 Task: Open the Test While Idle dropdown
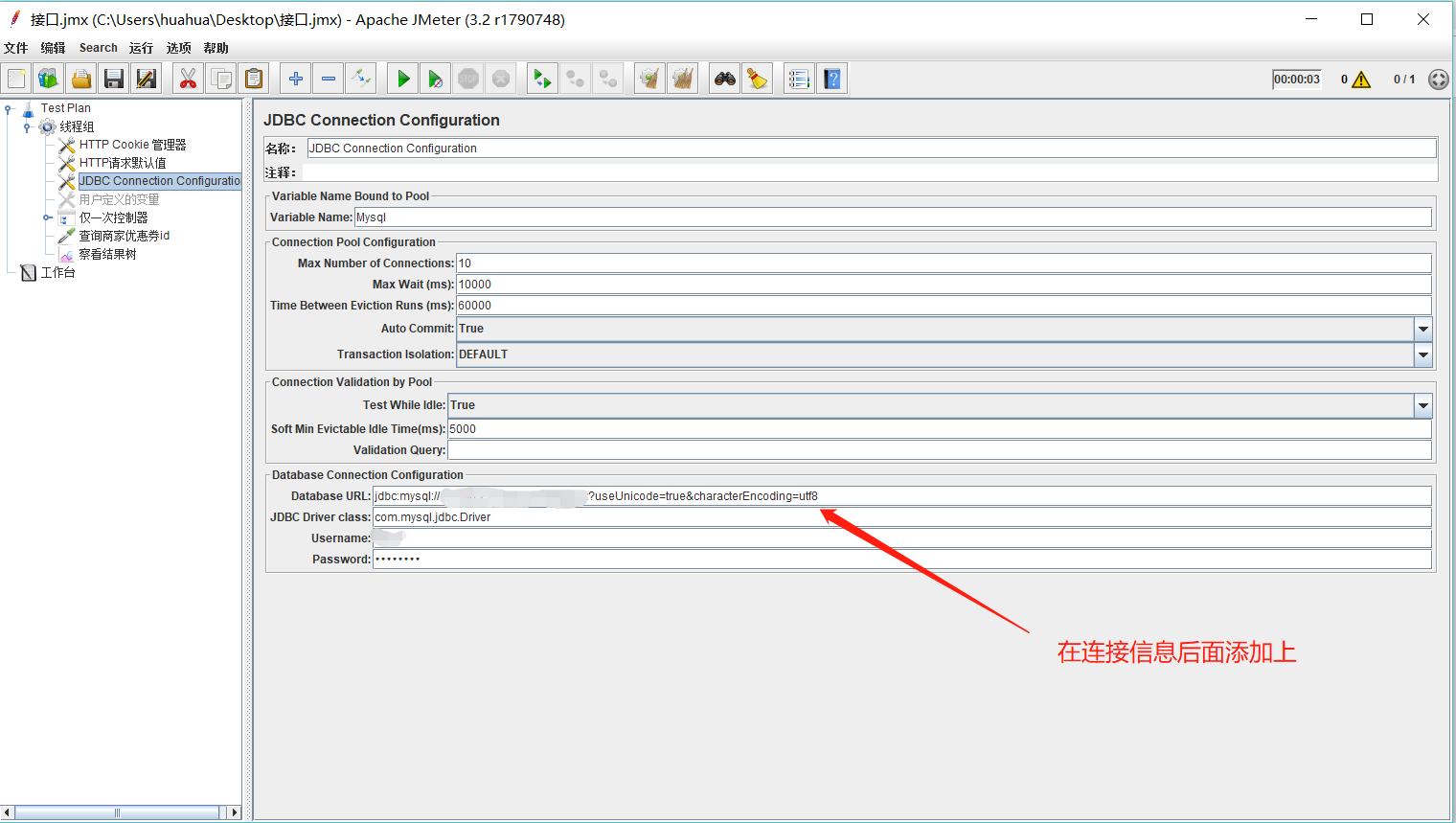pyautogui.click(x=1423, y=405)
